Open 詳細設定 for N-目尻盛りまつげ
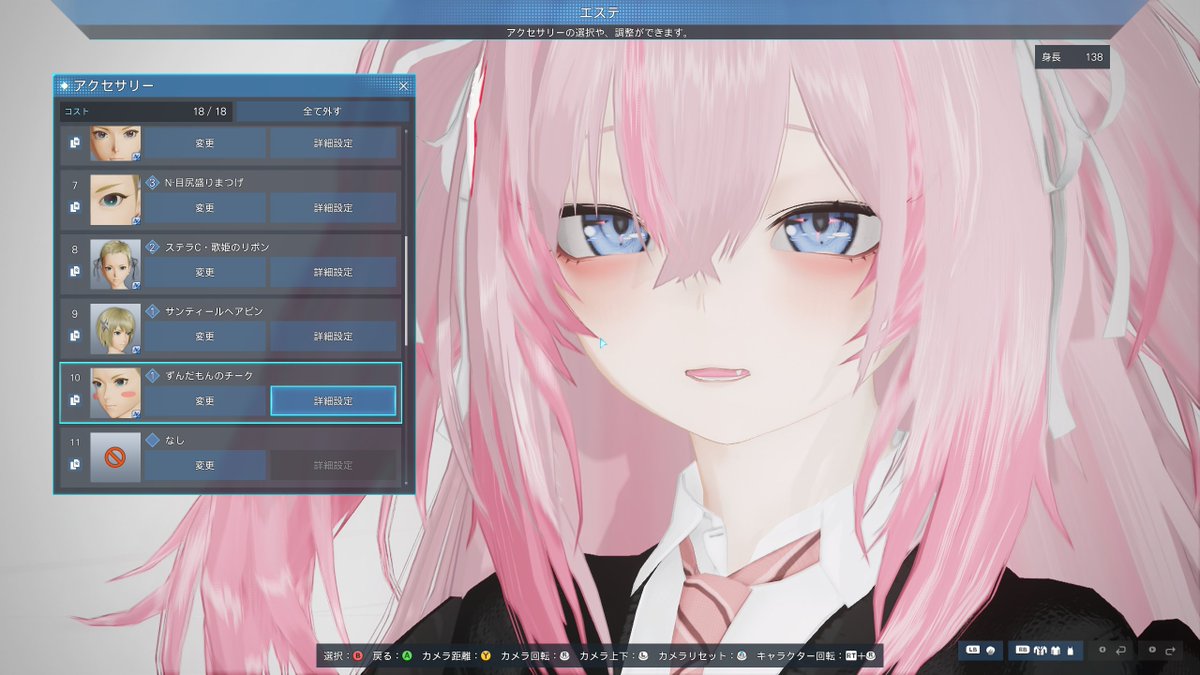 tap(333, 208)
